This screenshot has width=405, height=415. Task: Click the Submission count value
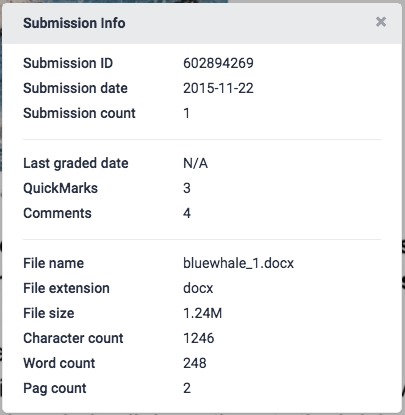(186, 113)
